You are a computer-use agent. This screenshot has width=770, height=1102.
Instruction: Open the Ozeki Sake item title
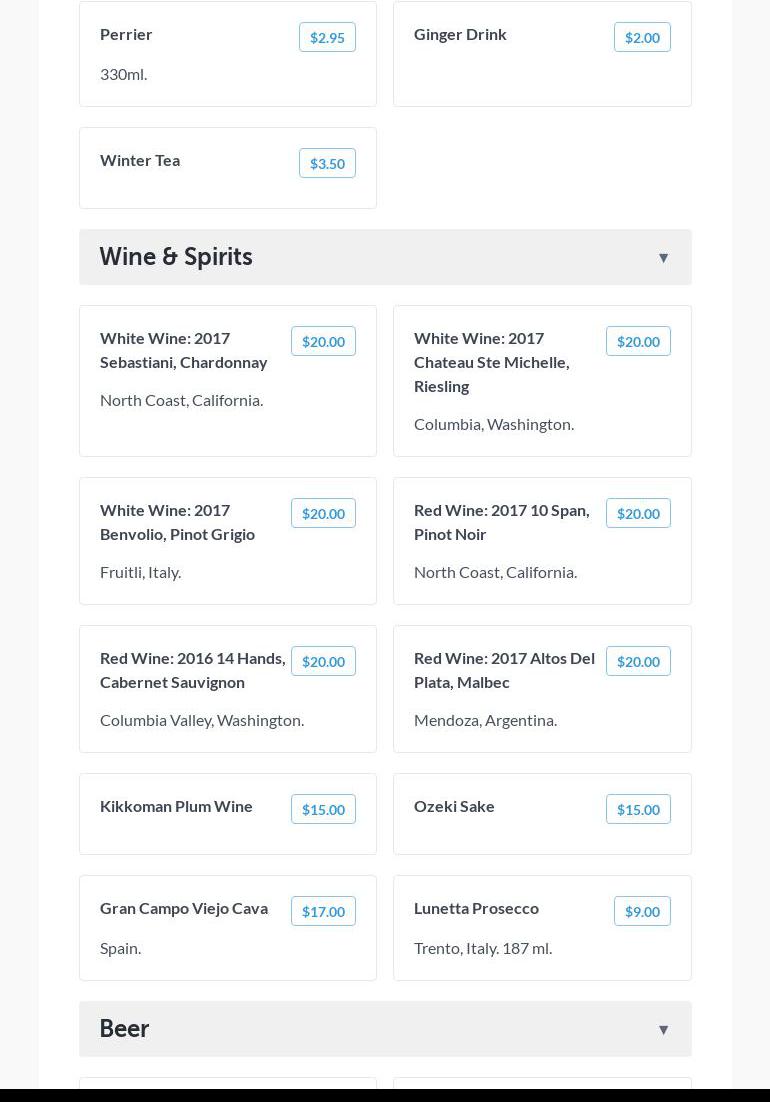coord(454,806)
